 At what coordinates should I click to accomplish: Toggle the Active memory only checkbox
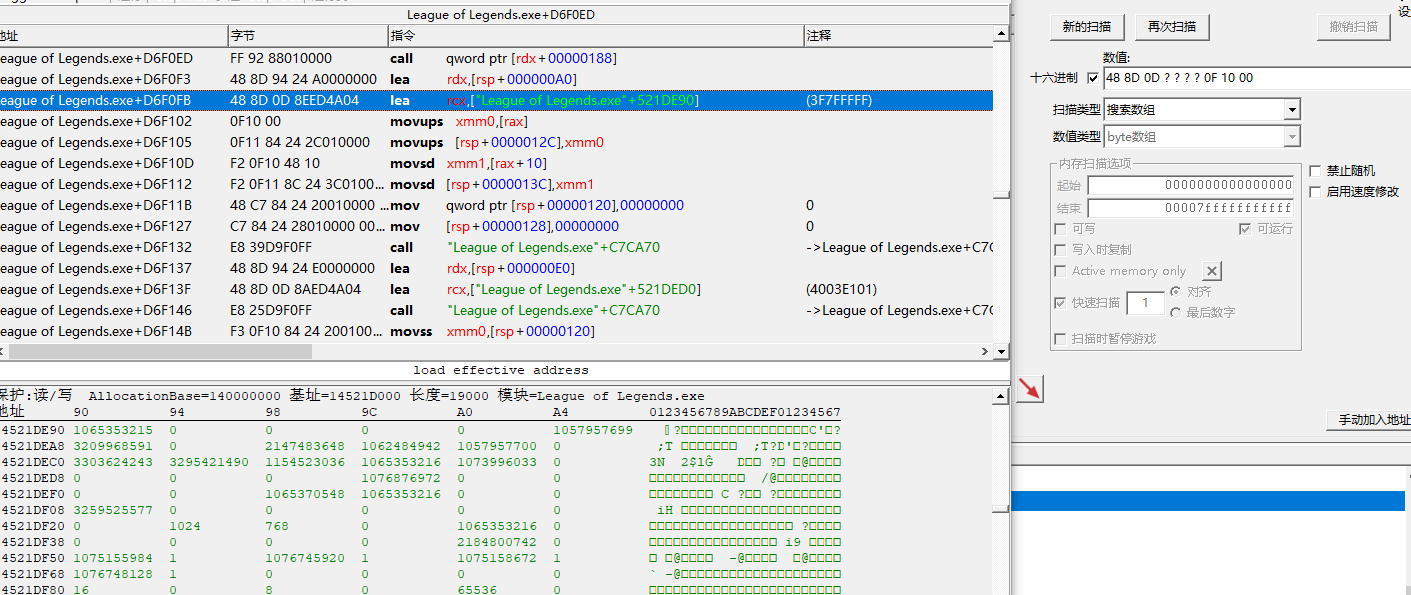point(1061,271)
